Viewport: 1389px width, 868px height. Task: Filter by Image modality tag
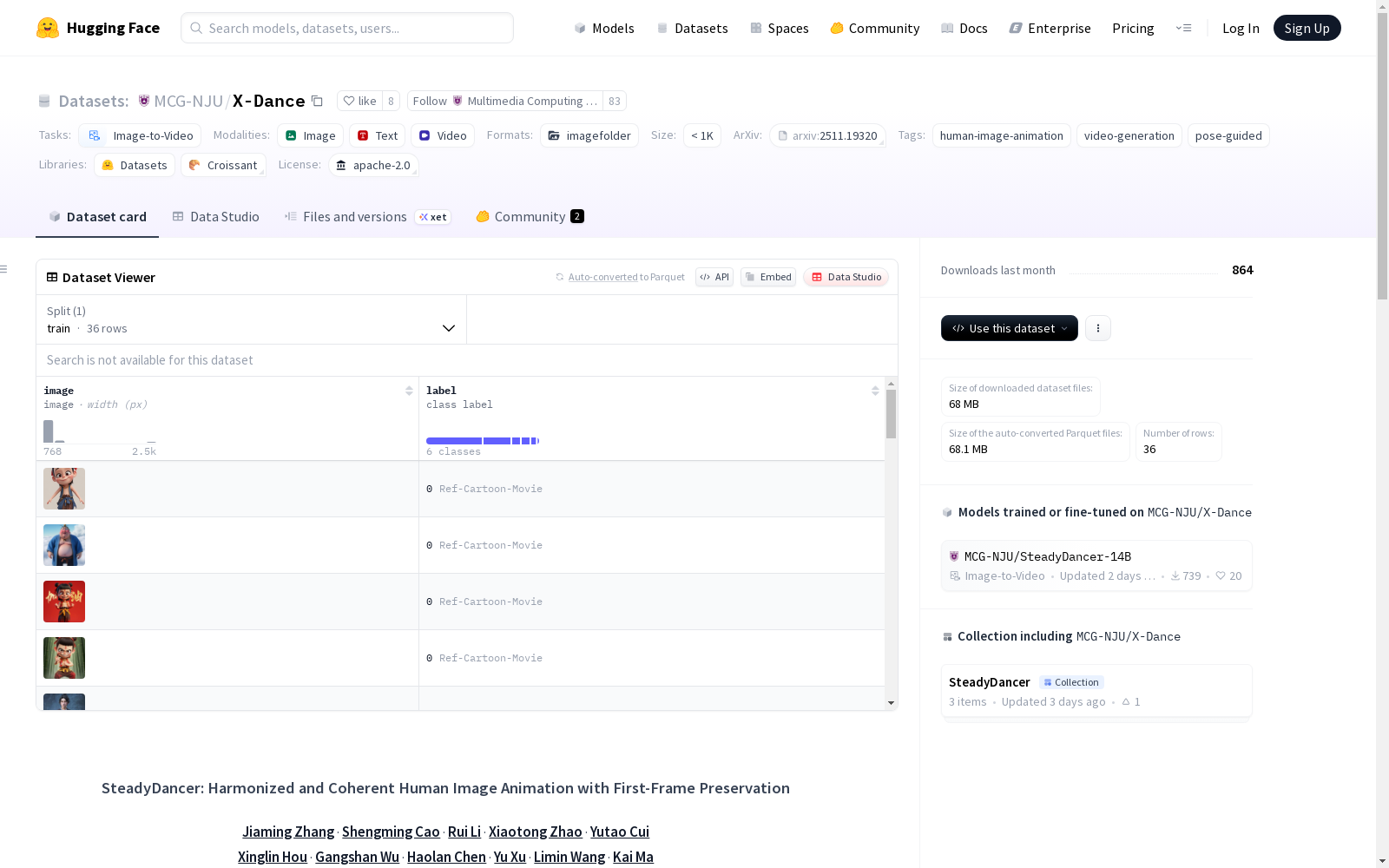coord(310,135)
